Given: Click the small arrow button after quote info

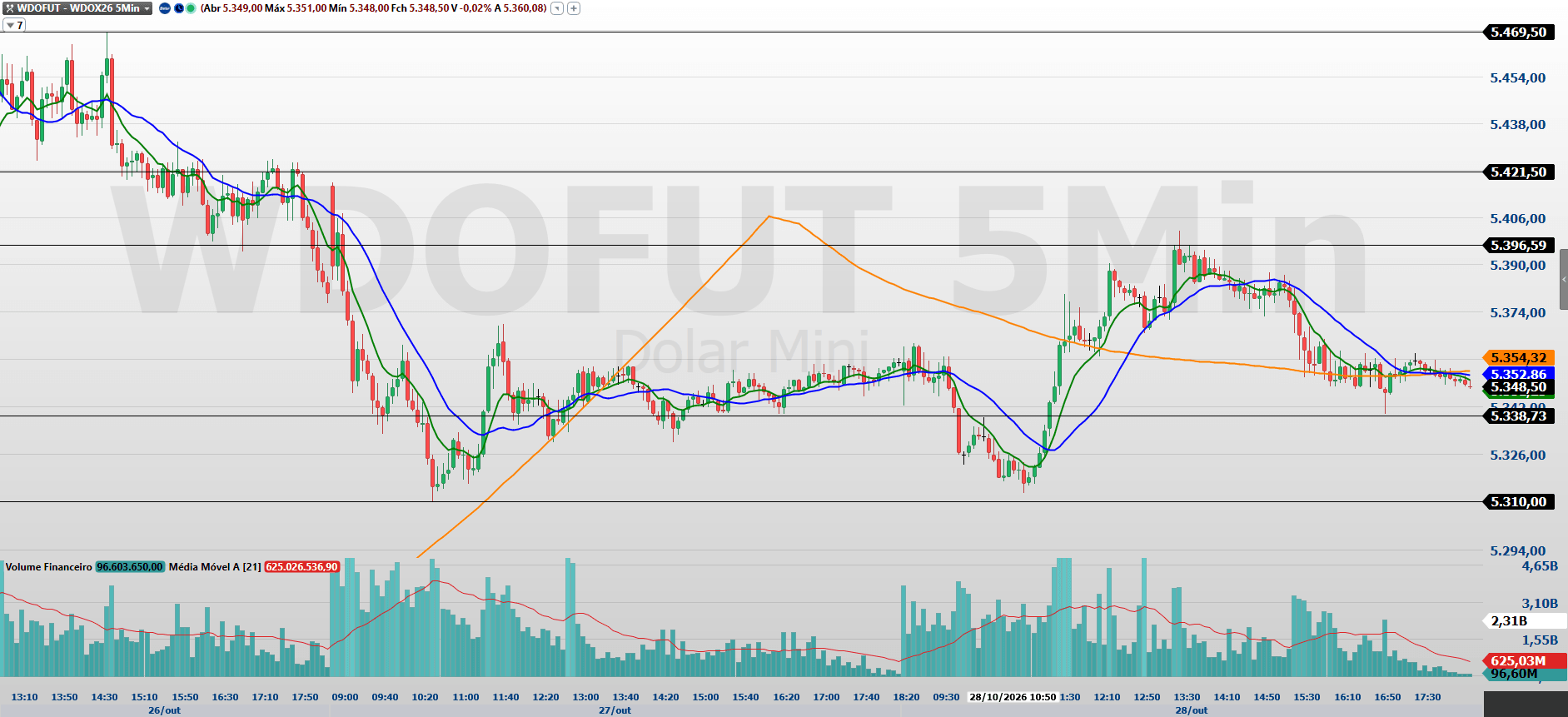Looking at the screenshot, I should point(557,8).
